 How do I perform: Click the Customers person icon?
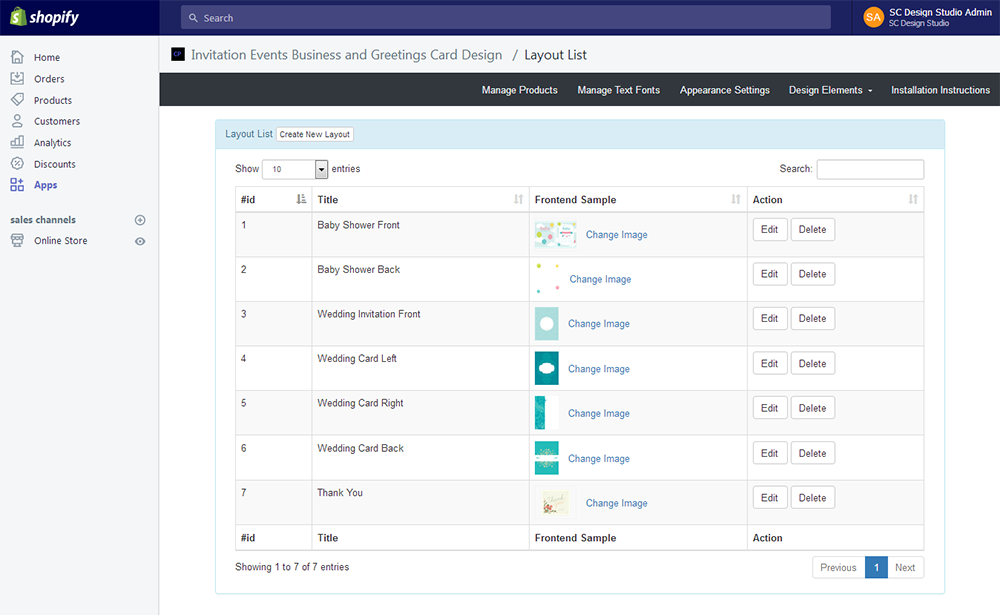17,121
